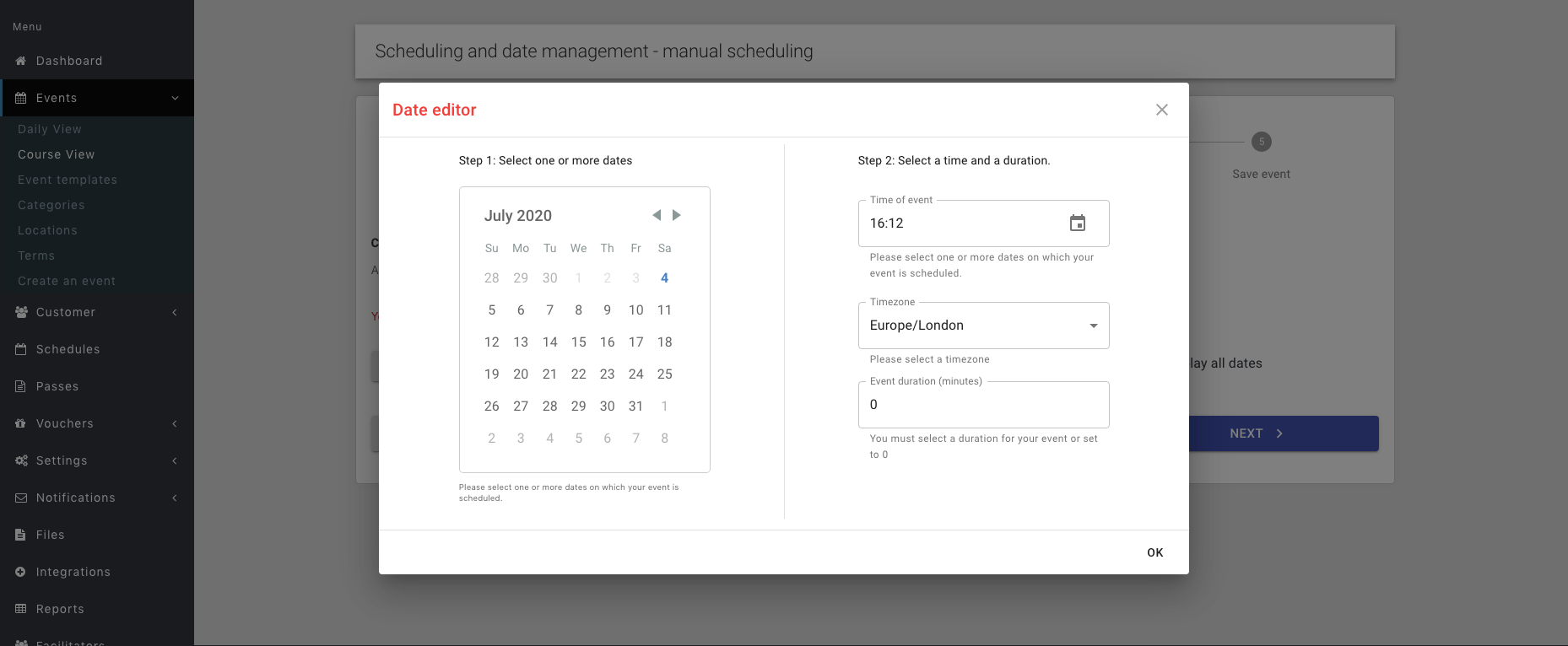The image size is (1568, 646).
Task: Click the Schedules calendar icon
Action: [x=21, y=349]
